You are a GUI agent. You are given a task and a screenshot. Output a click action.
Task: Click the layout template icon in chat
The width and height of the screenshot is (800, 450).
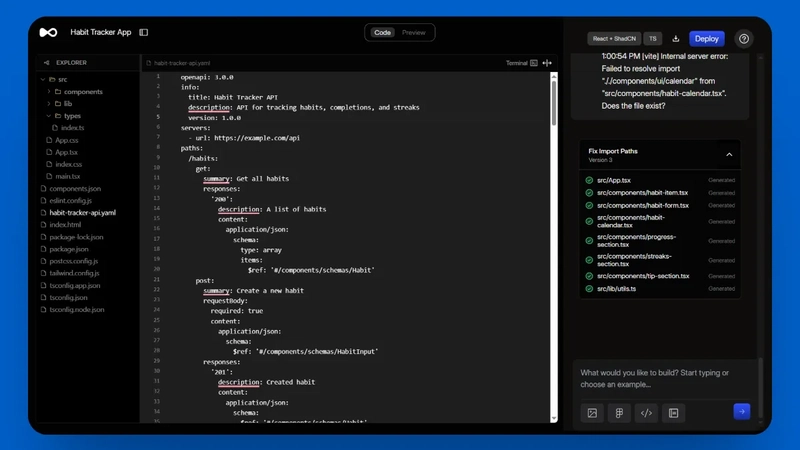point(673,413)
